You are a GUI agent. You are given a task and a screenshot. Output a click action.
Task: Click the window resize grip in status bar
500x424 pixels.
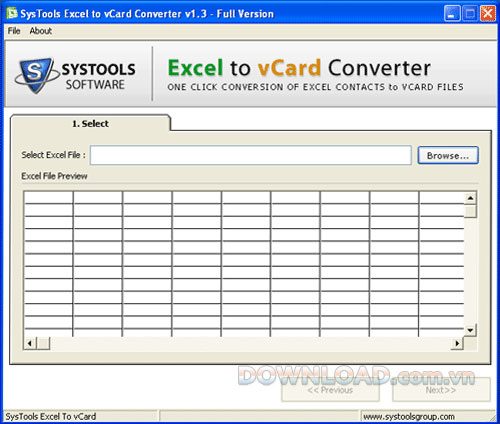coord(493,417)
